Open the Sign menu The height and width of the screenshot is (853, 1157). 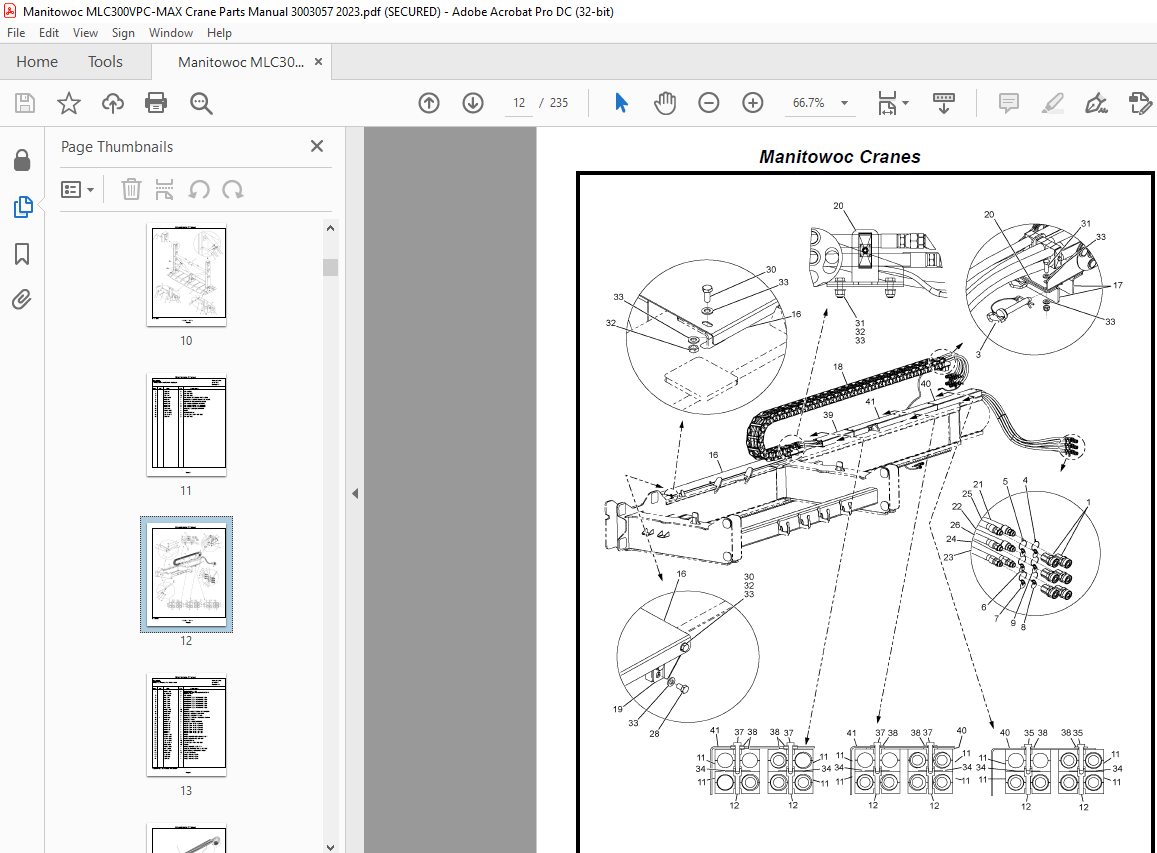pyautogui.click(x=123, y=32)
